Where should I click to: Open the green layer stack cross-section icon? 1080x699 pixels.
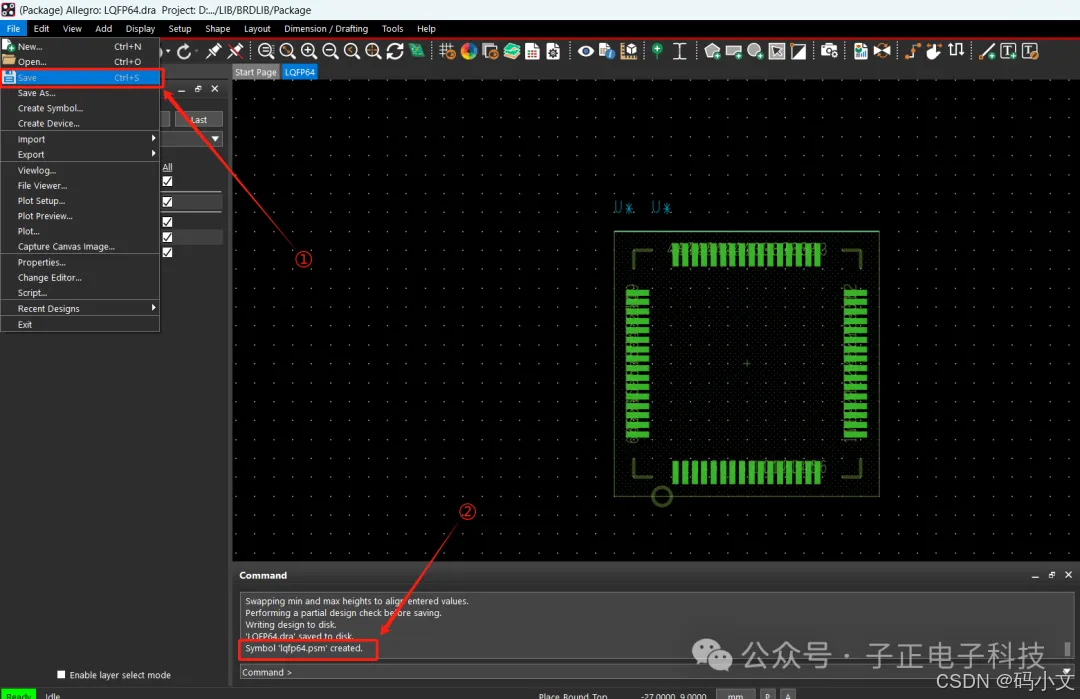point(512,52)
